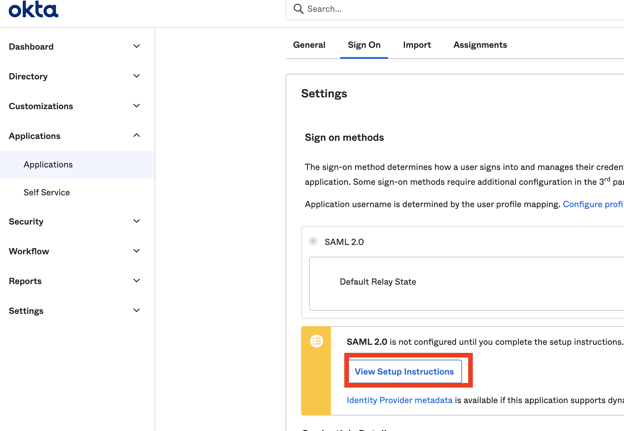Open the Import tab
The image size is (624, 431).
pyautogui.click(x=417, y=45)
